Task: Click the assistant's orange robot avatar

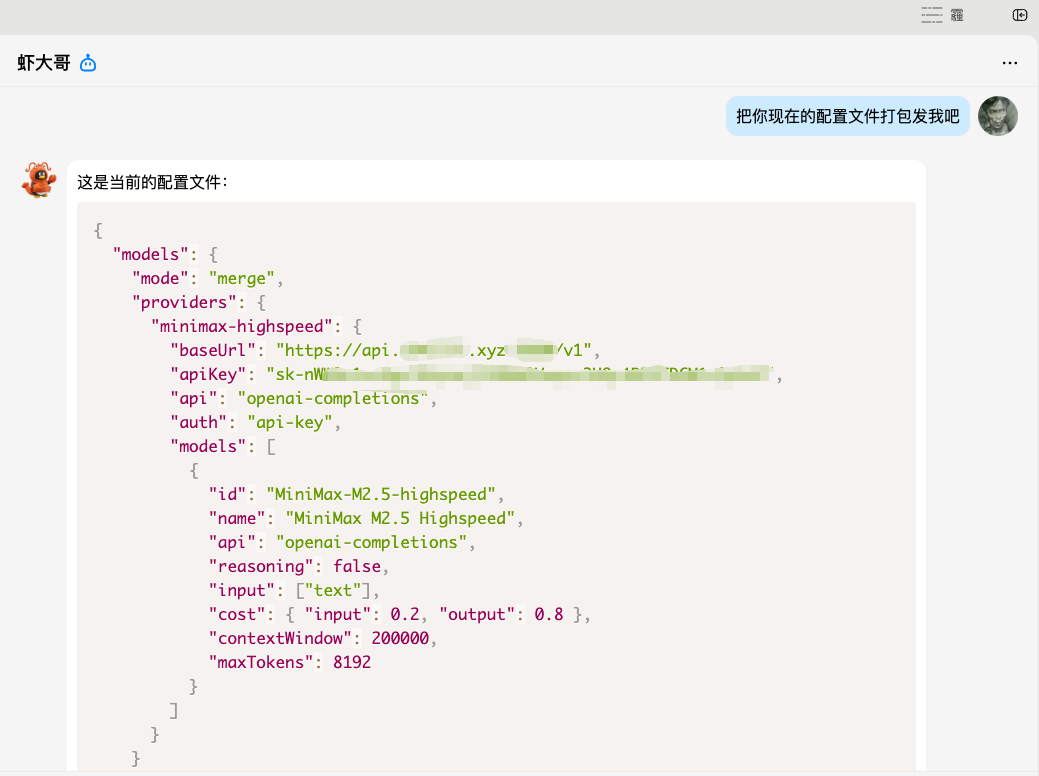Action: tap(38, 182)
